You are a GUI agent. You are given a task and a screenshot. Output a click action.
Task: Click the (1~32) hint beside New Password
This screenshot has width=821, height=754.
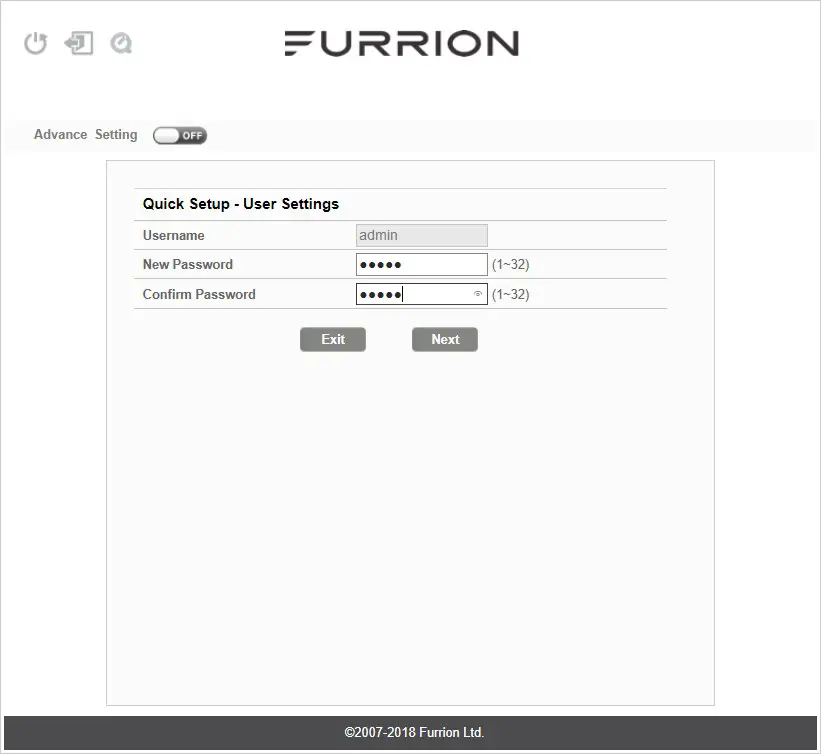[x=509, y=263]
